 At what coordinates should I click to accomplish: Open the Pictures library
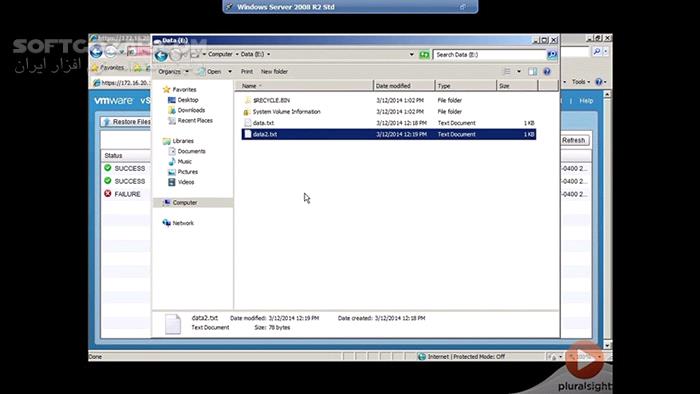(183, 172)
